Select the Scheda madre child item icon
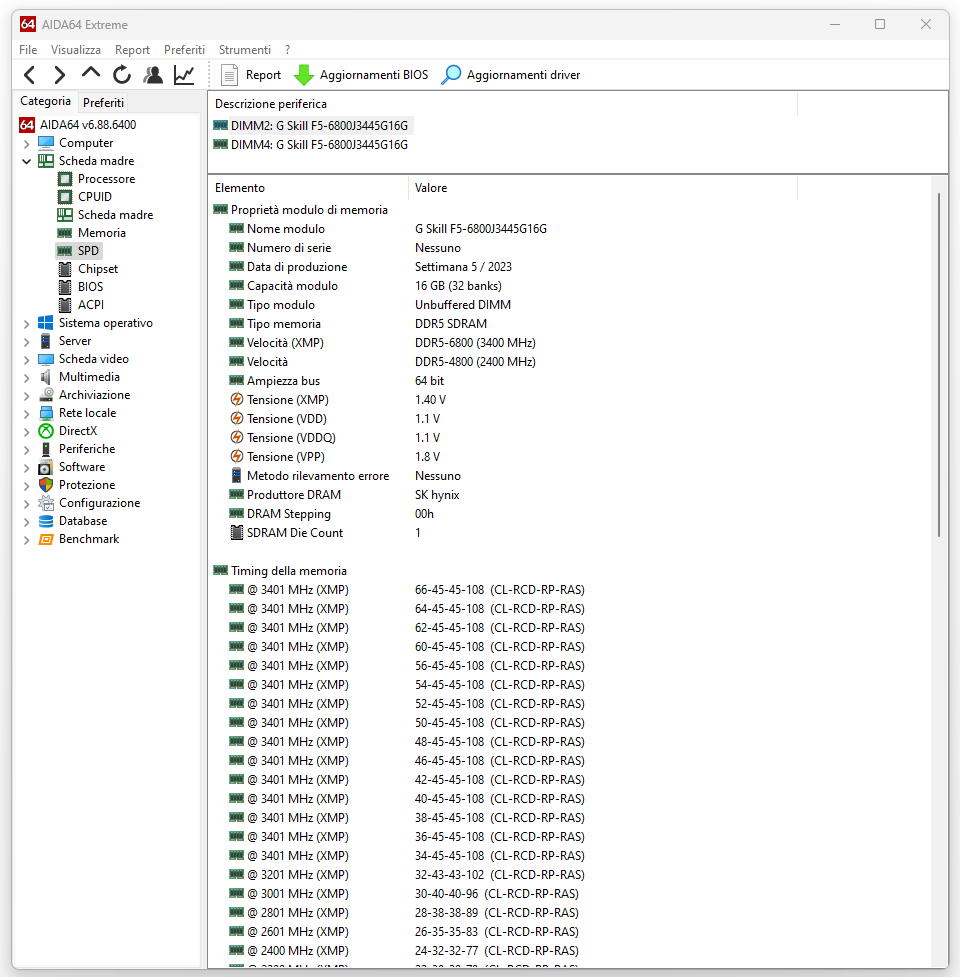Screen dimensions: 960x977 coord(65,215)
